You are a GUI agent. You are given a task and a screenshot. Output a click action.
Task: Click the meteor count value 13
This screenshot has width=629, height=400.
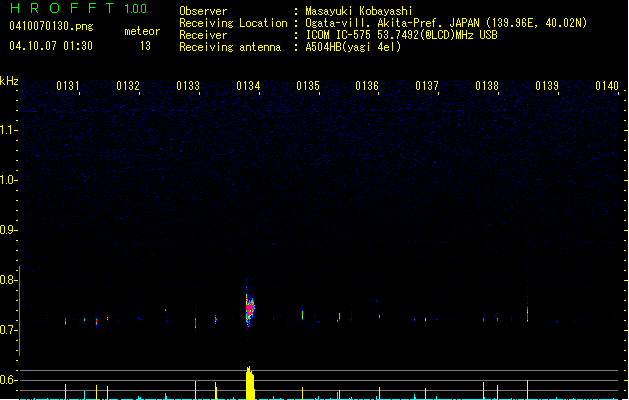click(145, 46)
